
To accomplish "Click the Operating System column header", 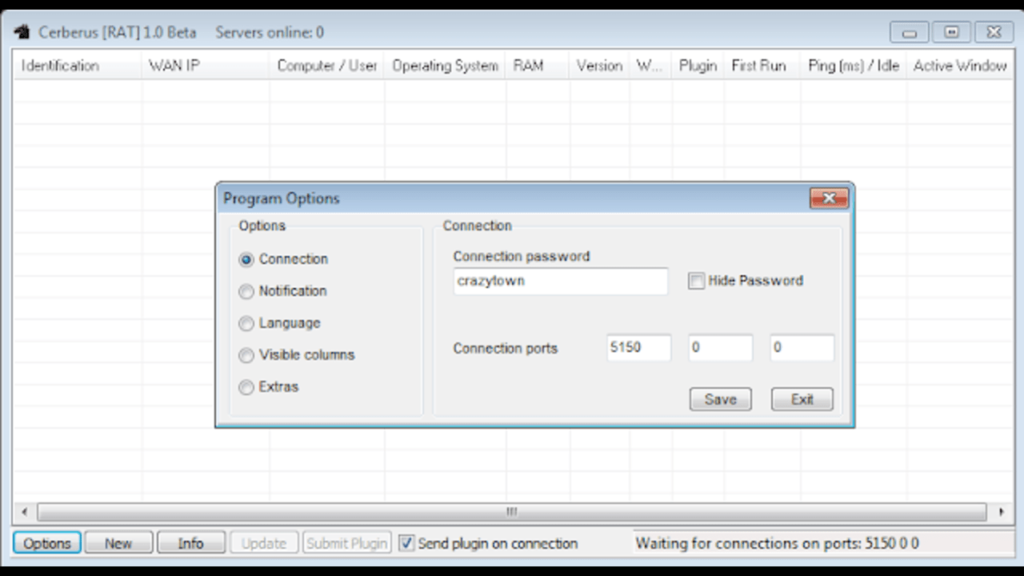I will pyautogui.click(x=445, y=66).
